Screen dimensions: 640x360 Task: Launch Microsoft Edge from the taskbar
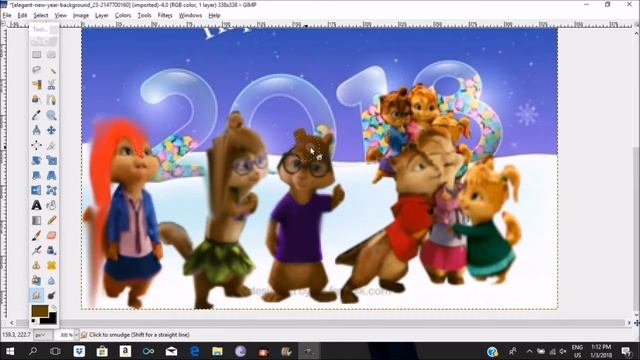(x=195, y=351)
